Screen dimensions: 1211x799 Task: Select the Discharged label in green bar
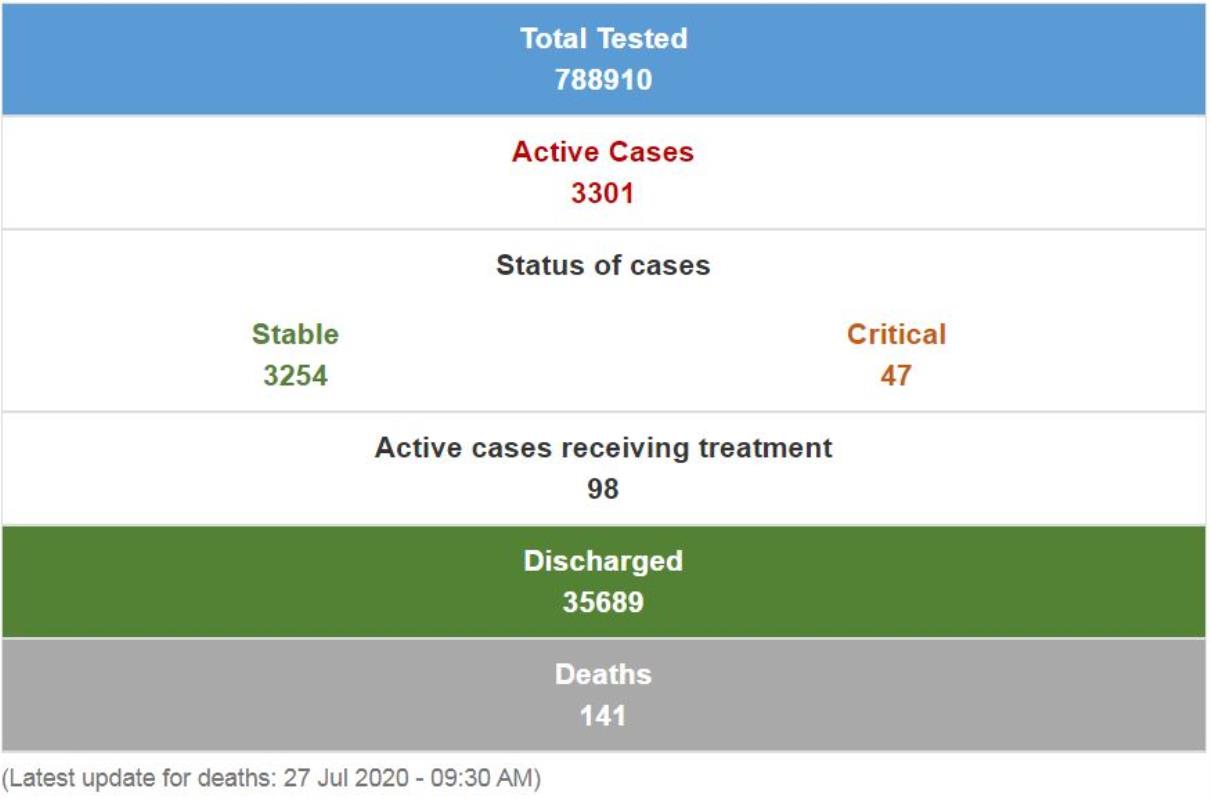pyautogui.click(x=603, y=560)
